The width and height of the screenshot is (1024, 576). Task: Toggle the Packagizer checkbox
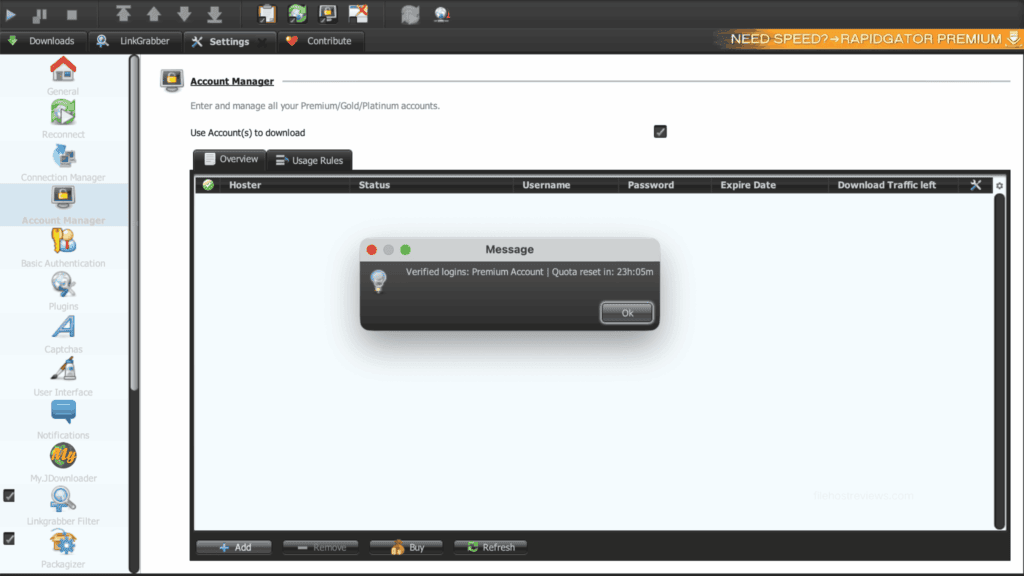pos(9,539)
